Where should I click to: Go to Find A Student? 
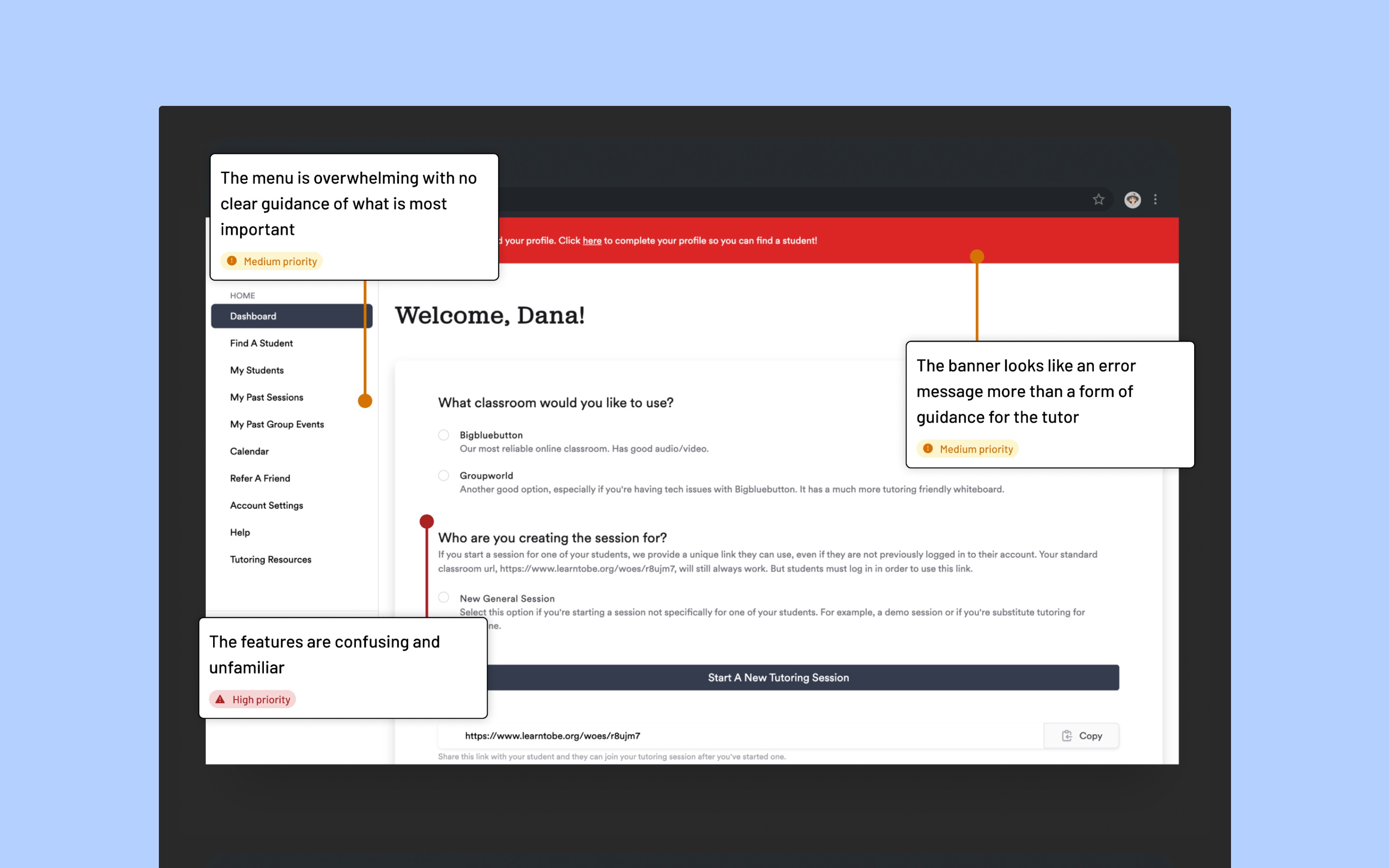click(x=261, y=343)
